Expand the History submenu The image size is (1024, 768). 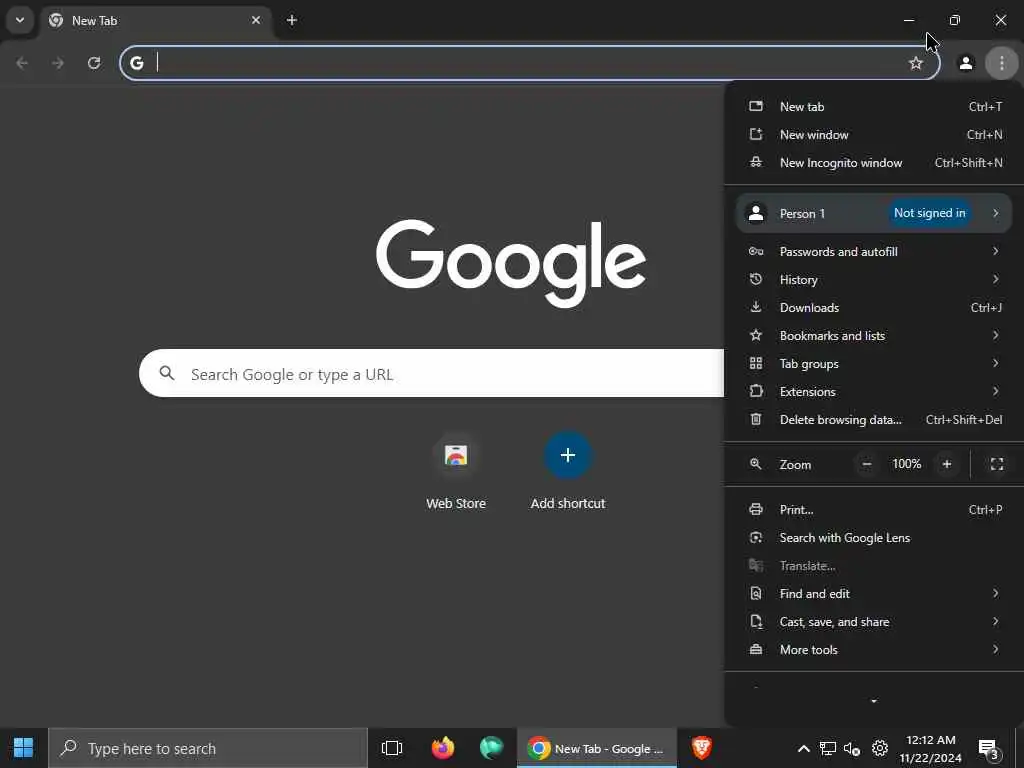click(x=874, y=280)
